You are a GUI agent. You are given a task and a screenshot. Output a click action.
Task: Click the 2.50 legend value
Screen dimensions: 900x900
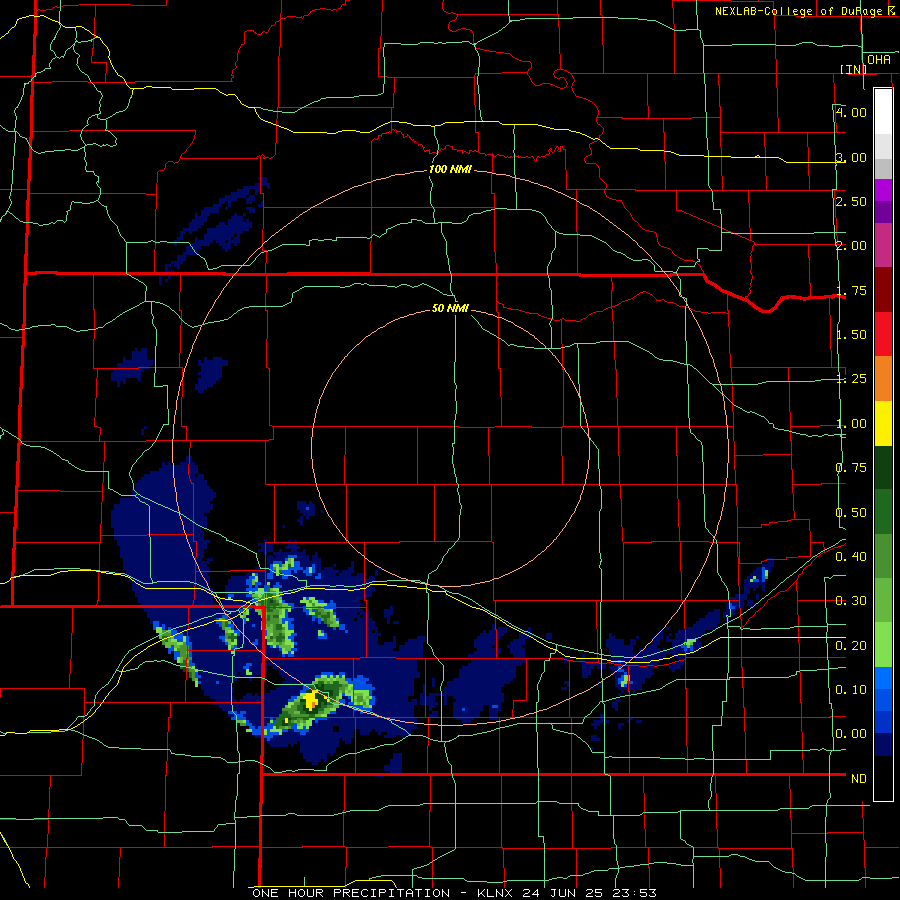851,201
